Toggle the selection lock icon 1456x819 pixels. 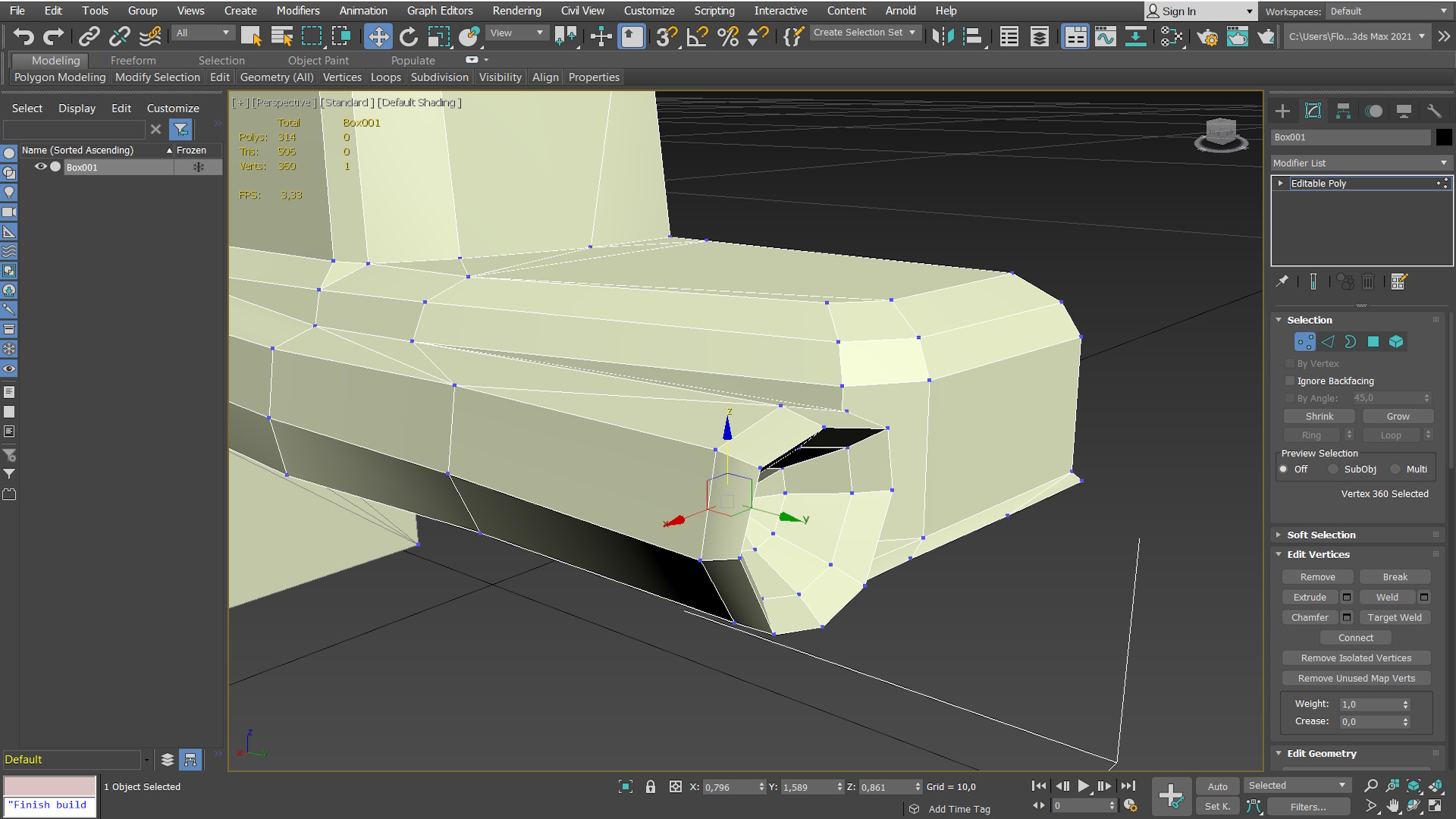650,787
